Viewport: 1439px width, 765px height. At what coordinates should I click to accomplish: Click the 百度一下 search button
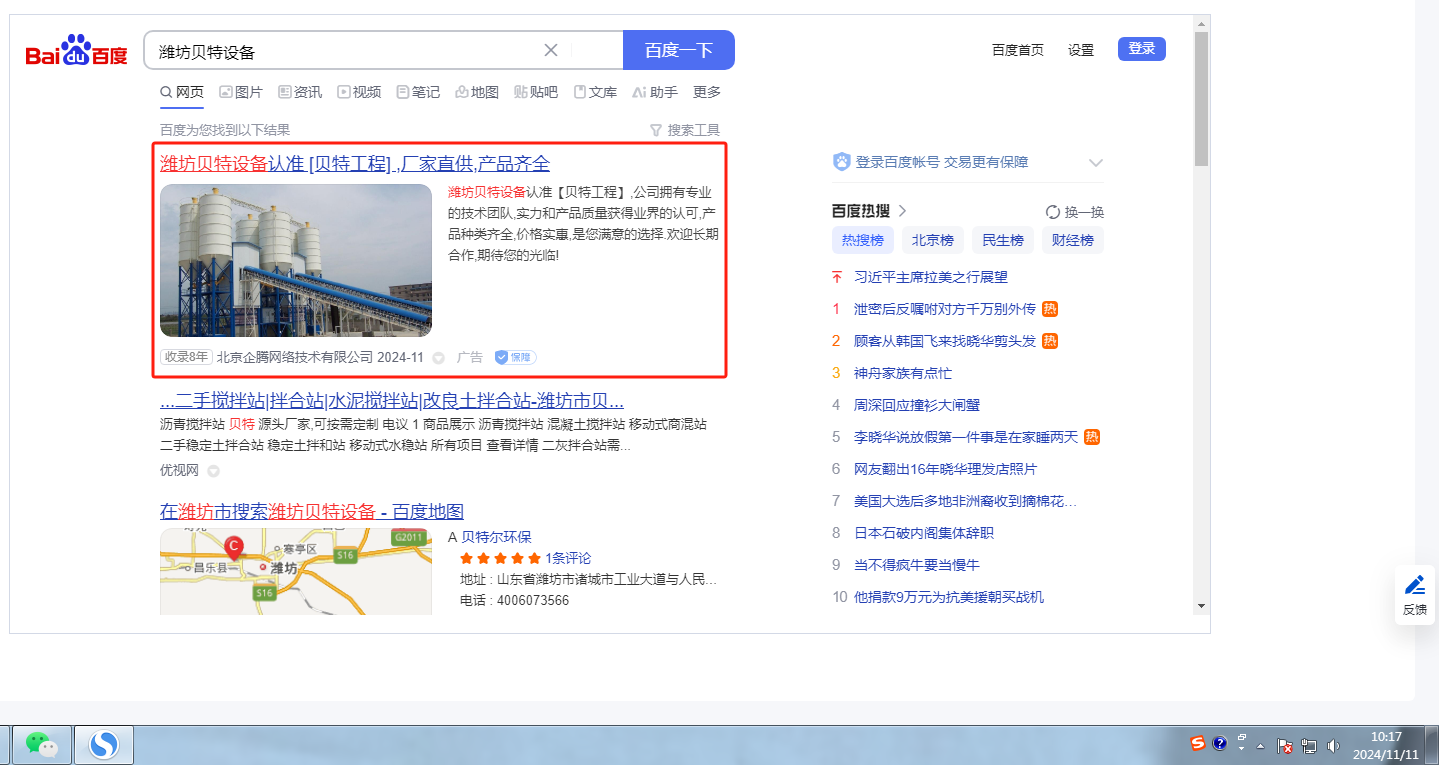[x=679, y=50]
